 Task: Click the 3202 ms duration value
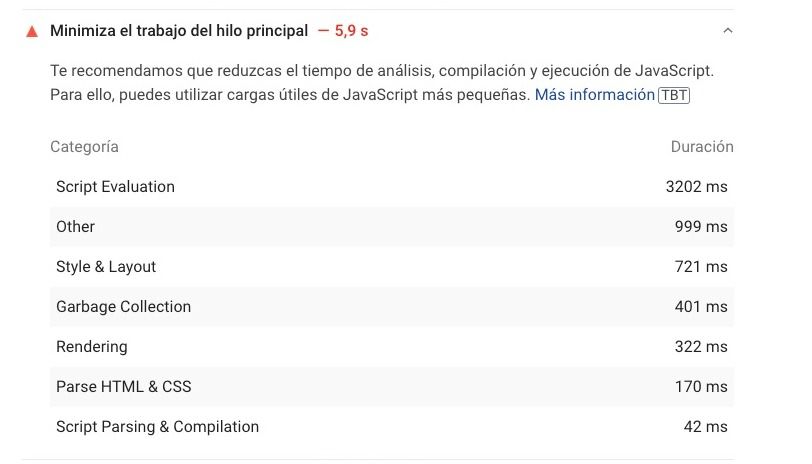pyautogui.click(x=696, y=186)
